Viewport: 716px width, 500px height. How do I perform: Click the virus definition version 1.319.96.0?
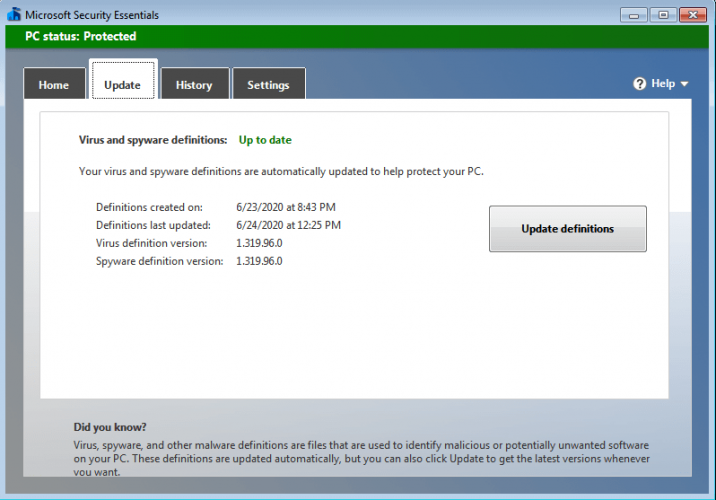[259, 243]
